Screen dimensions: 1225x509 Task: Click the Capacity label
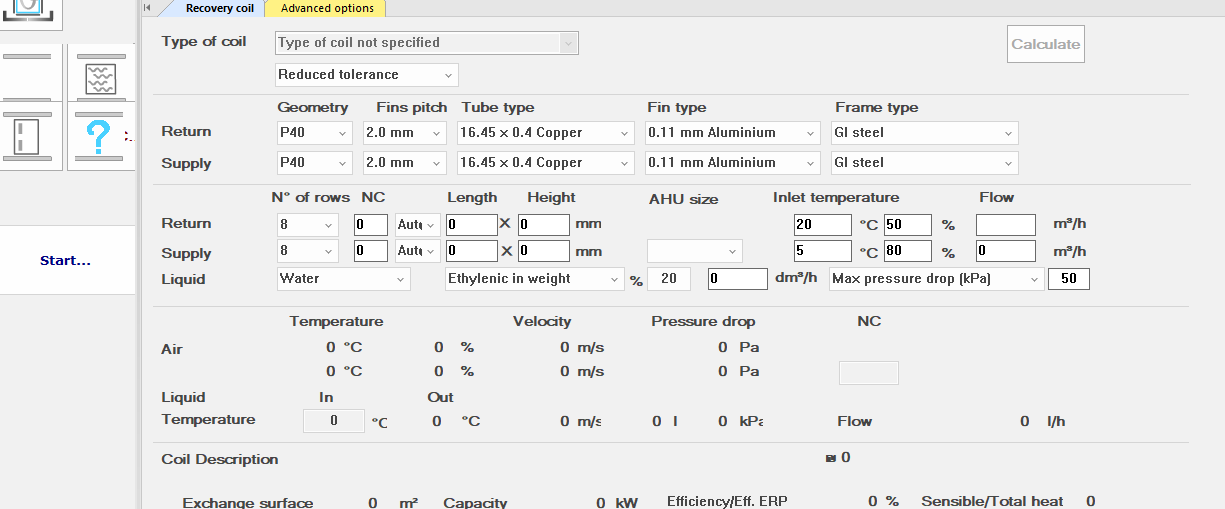click(x=475, y=502)
